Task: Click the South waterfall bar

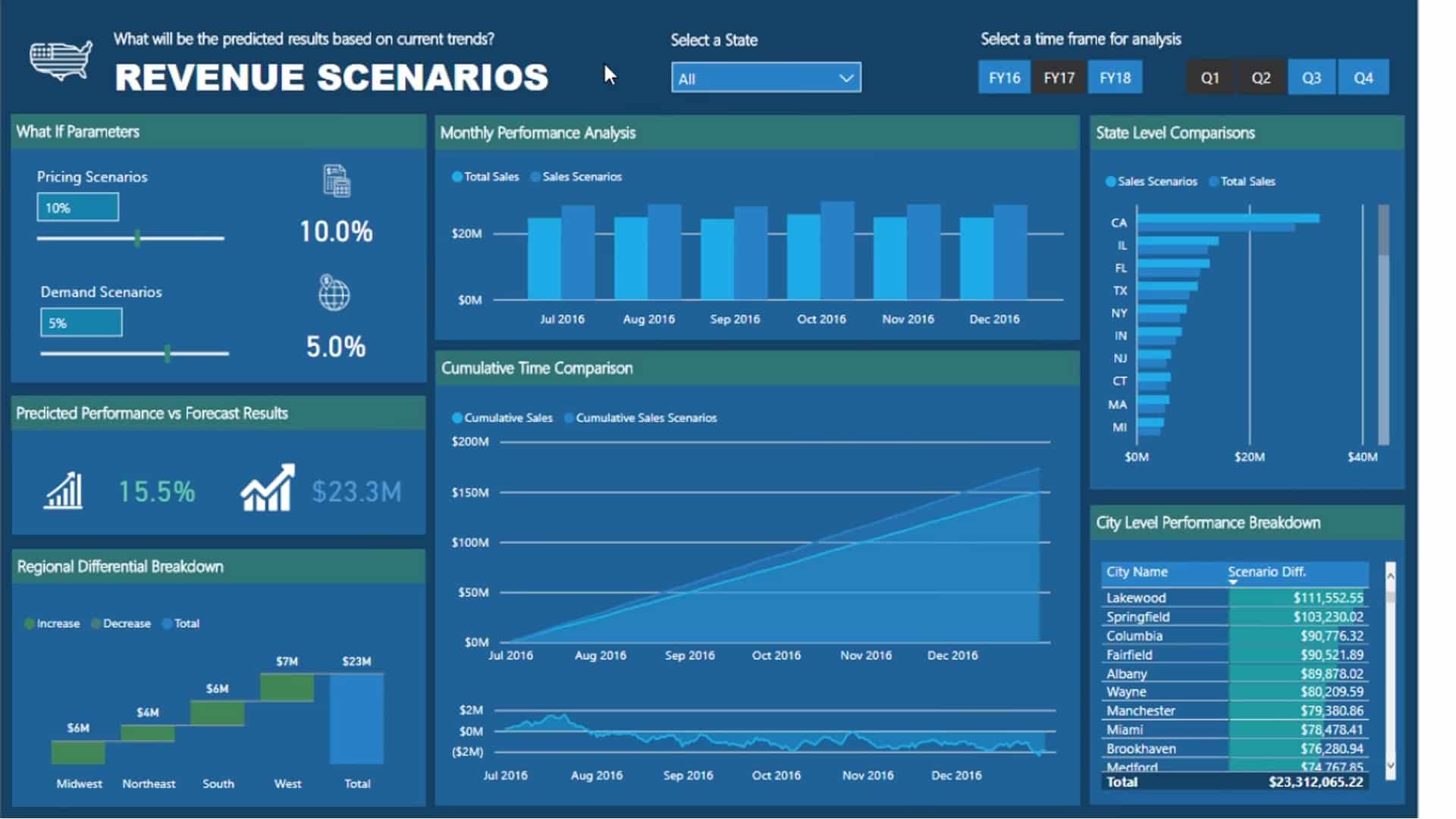Action: [218, 714]
